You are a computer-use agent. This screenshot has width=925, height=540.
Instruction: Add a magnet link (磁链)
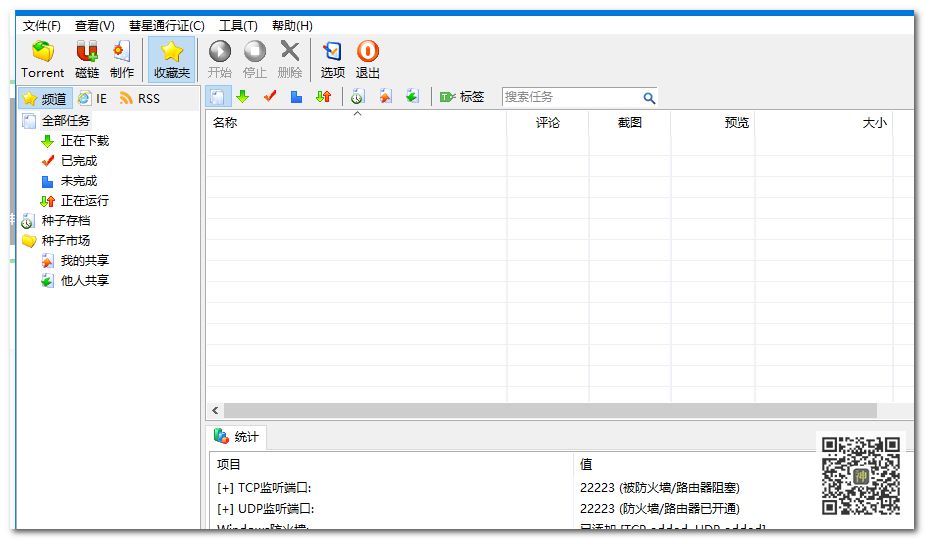(87, 59)
